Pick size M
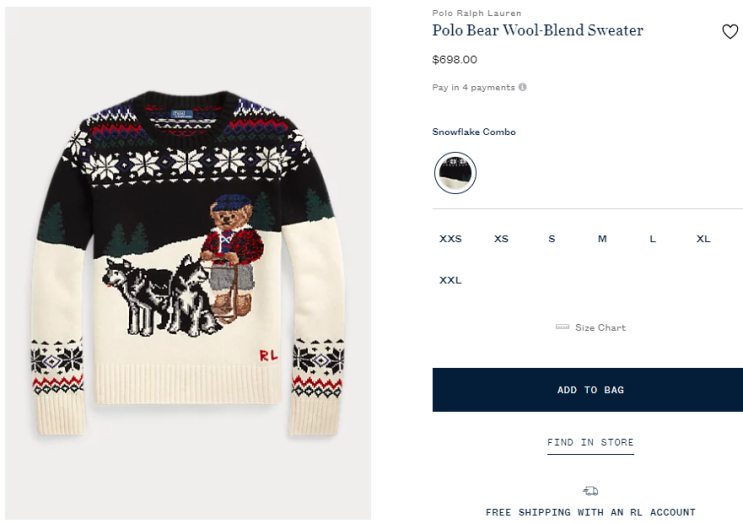Viewport: 743px width, 524px height. 602,239
